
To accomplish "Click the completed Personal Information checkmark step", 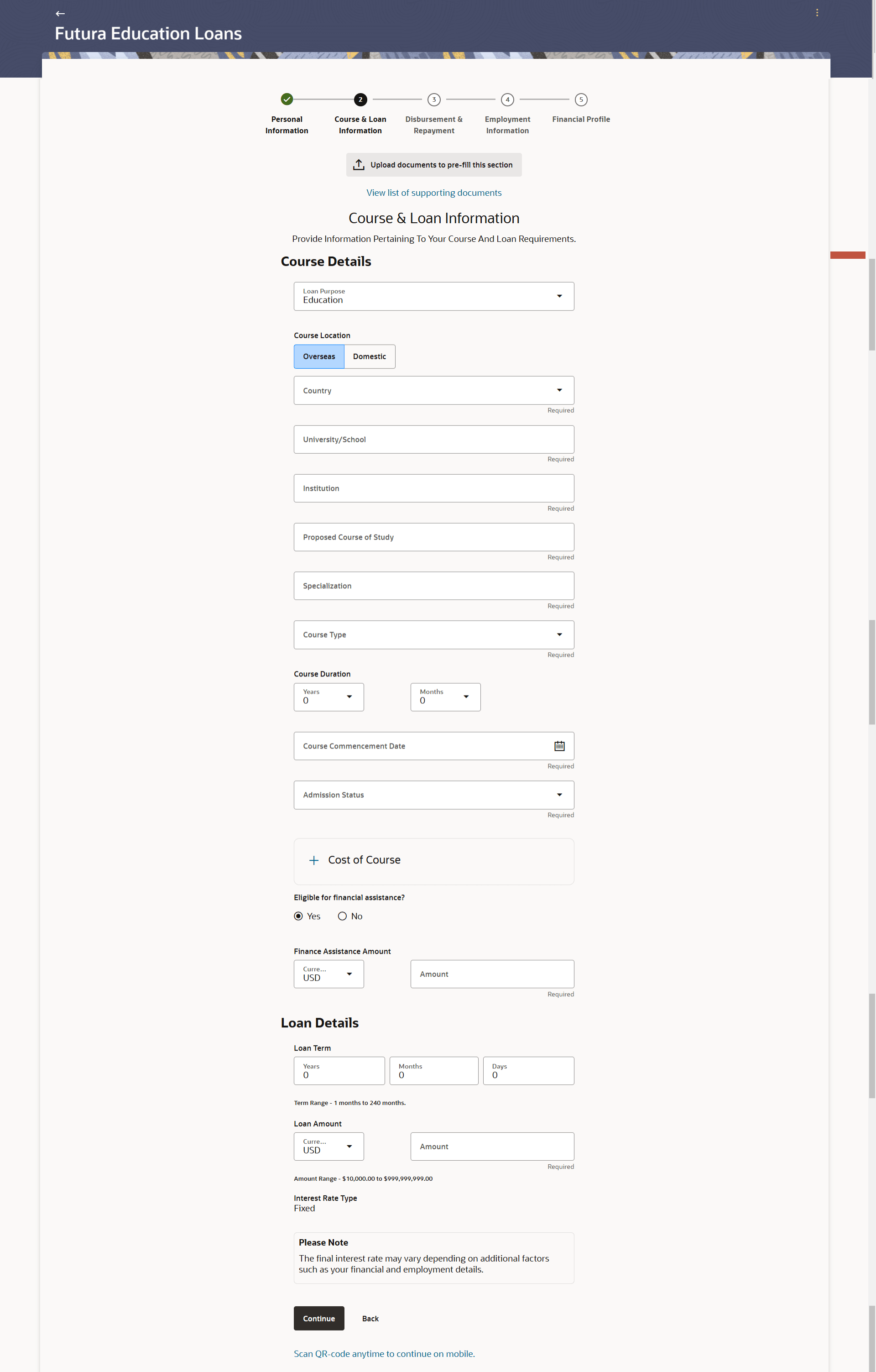I will (x=287, y=99).
